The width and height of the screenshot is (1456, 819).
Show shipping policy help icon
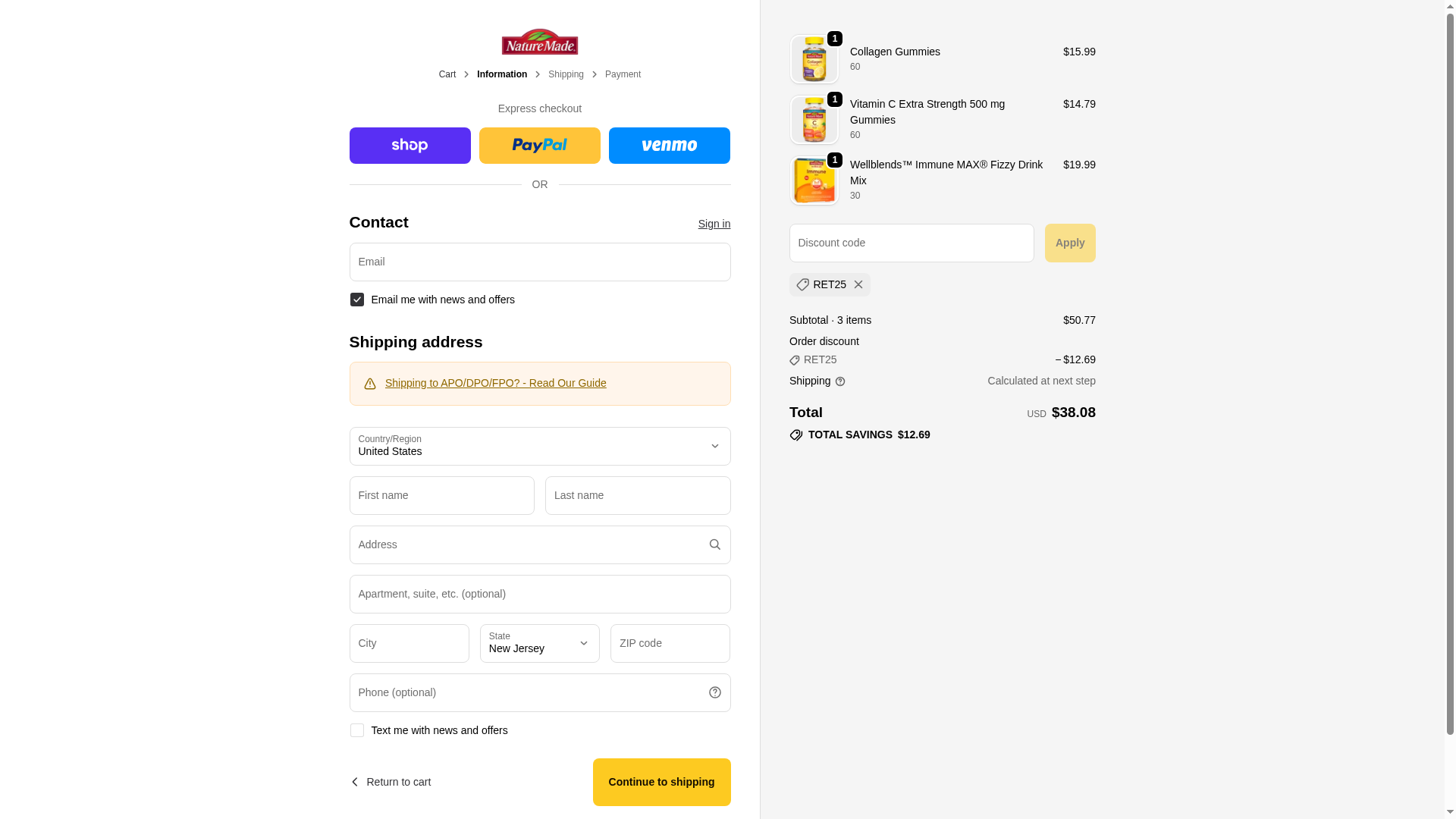pos(839,381)
